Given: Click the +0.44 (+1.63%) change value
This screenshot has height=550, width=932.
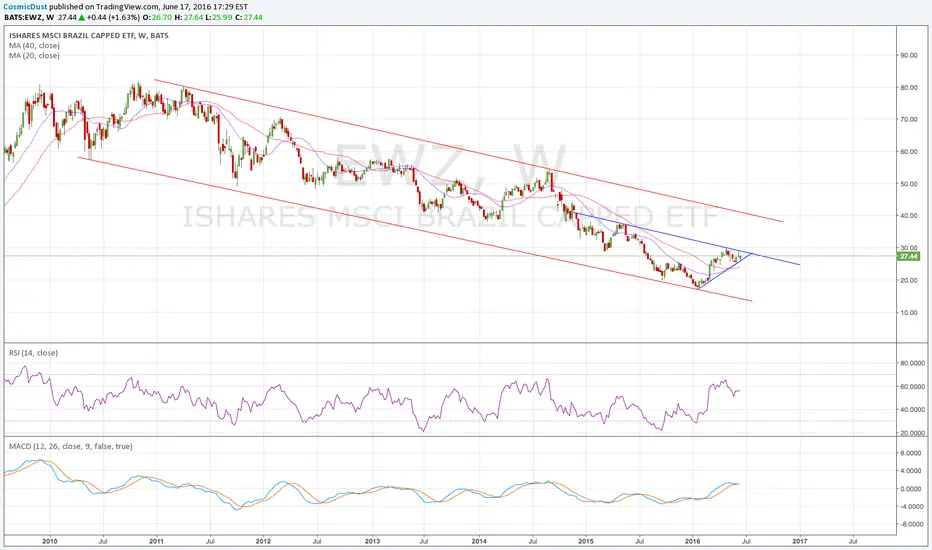Looking at the screenshot, I should pyautogui.click(x=113, y=17).
